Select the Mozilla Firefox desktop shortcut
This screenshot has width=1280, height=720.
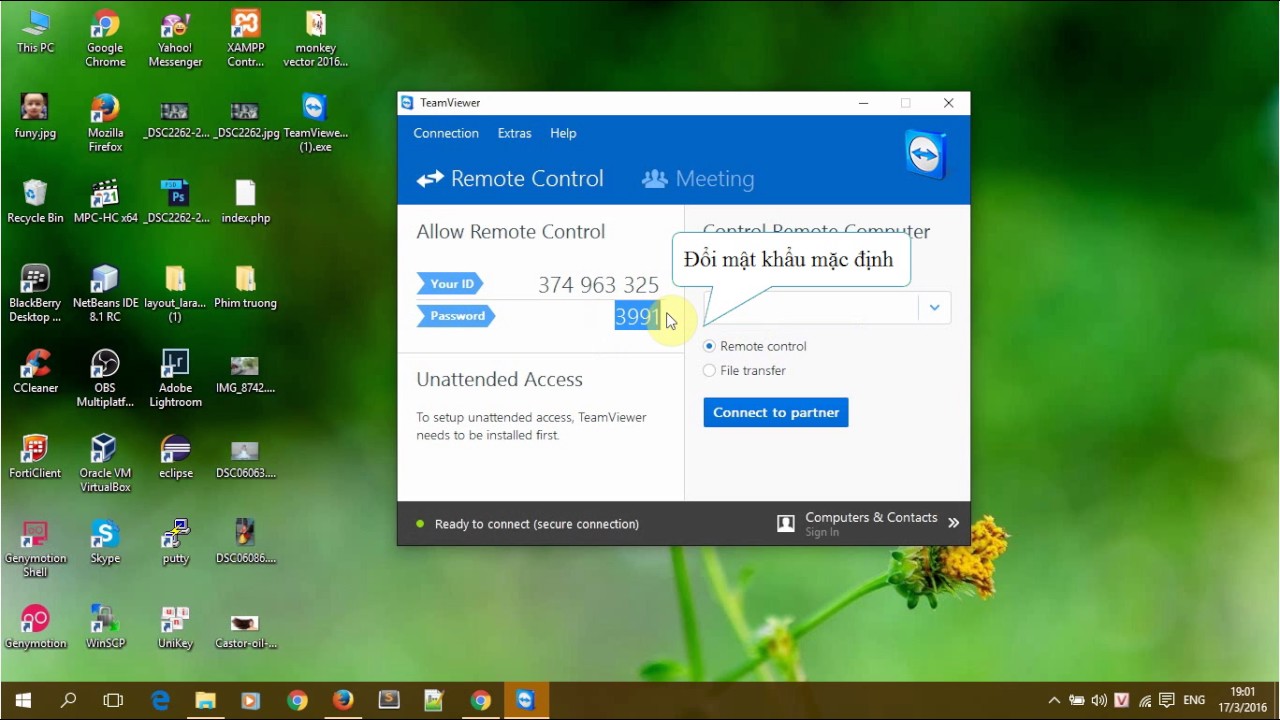point(105,124)
